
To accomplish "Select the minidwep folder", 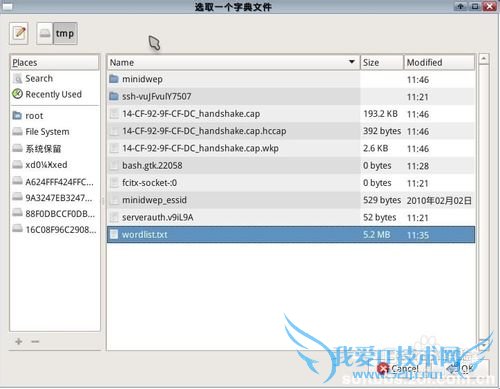I will (291, 79).
